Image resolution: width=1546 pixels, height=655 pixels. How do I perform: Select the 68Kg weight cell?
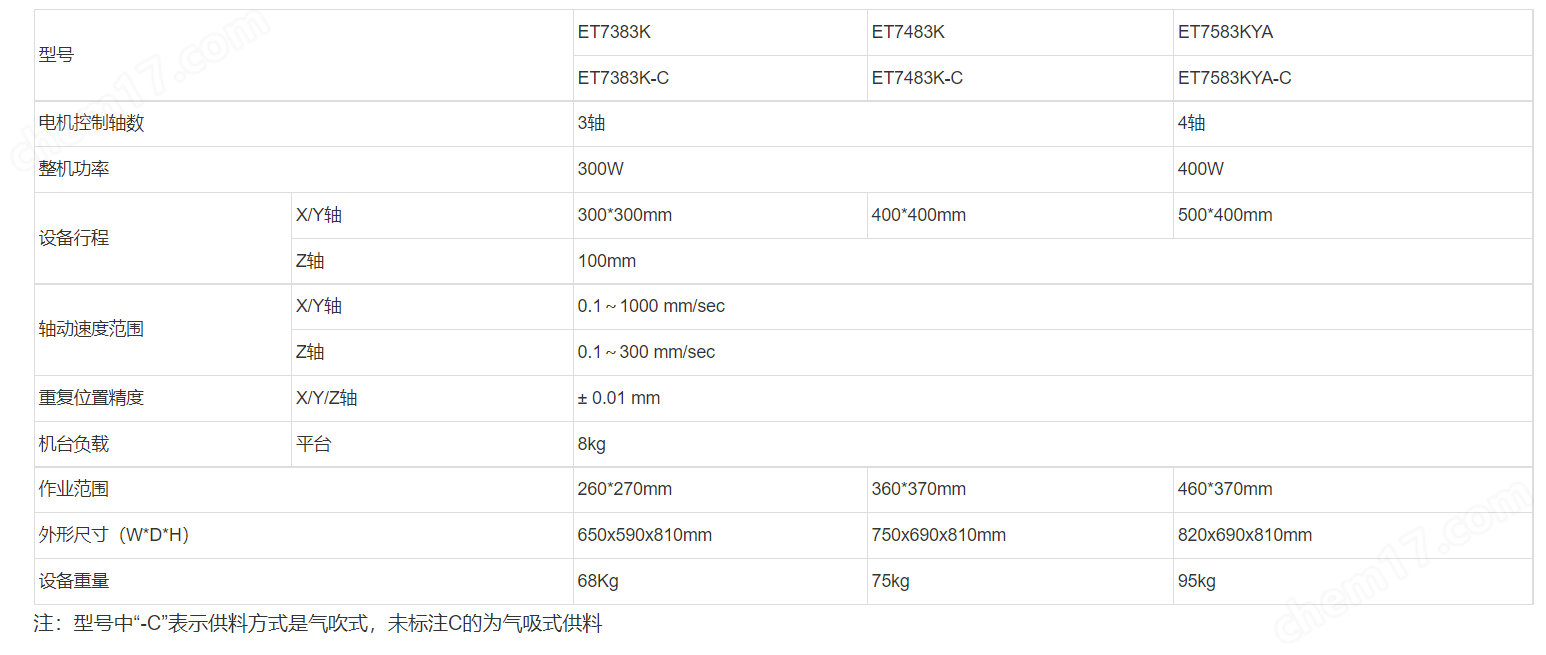(598, 581)
